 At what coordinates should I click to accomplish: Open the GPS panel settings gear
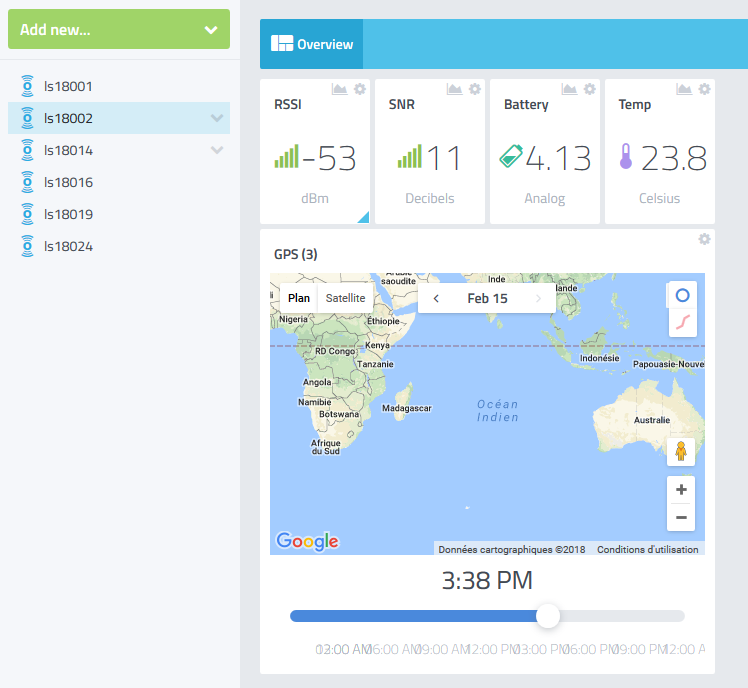click(x=704, y=239)
